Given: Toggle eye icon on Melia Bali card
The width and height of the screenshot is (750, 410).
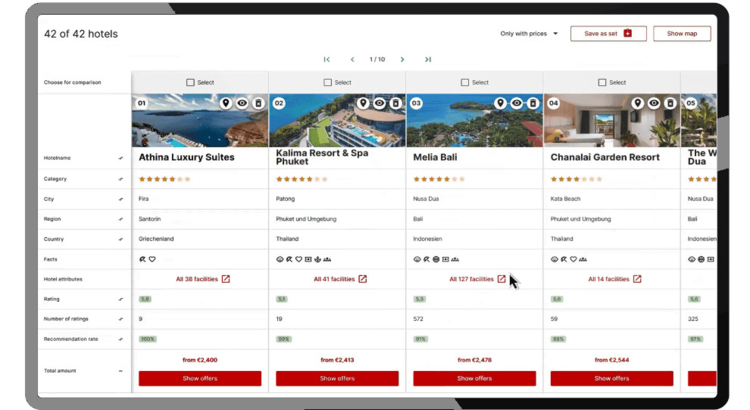Looking at the screenshot, I should point(517,103).
